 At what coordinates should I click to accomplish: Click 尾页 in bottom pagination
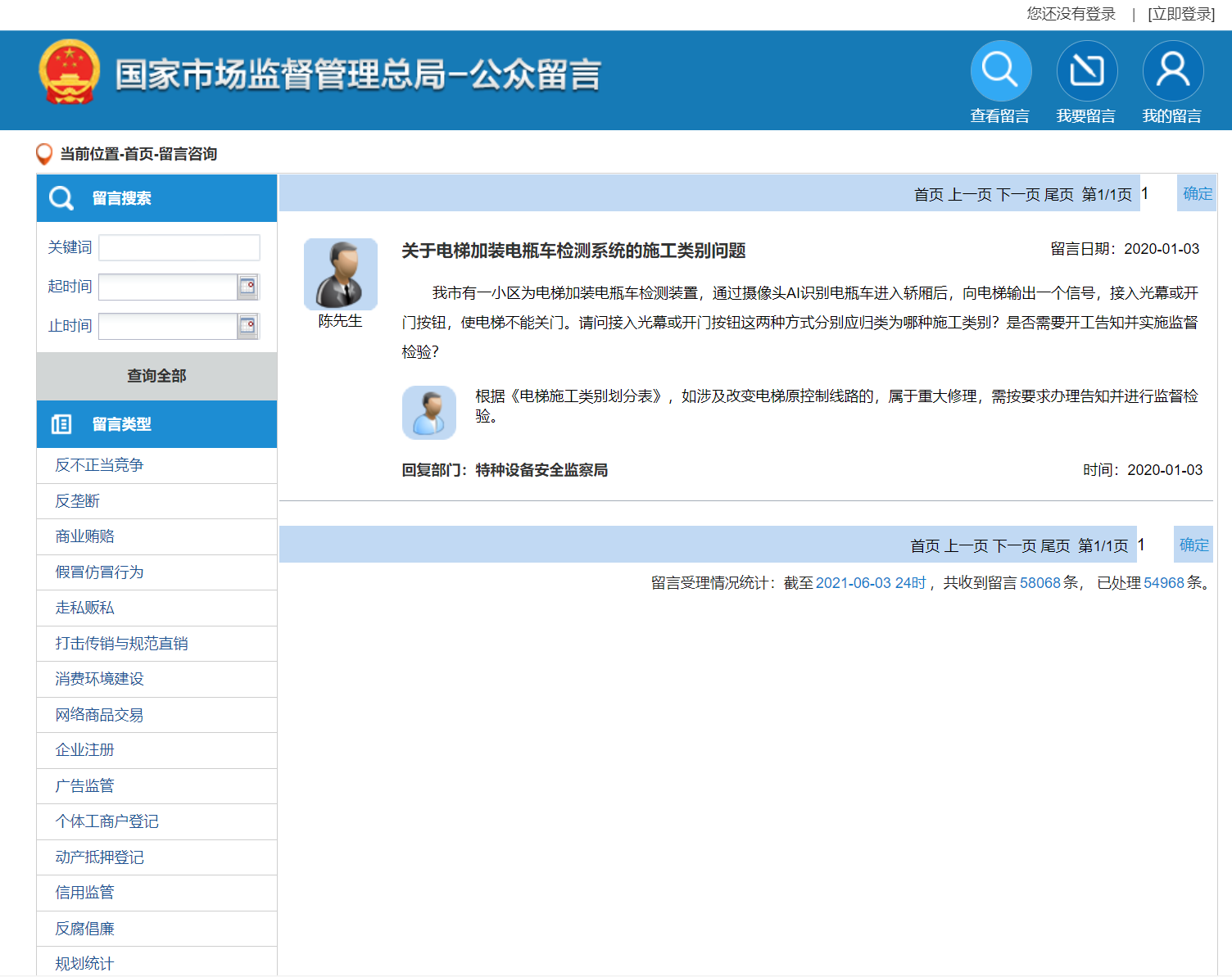[x=1055, y=546]
